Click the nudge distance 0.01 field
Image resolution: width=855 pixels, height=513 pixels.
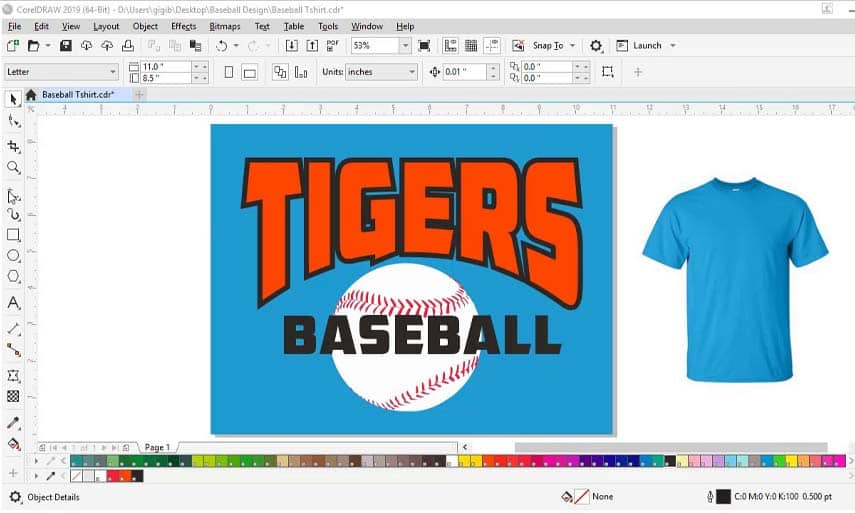point(465,72)
